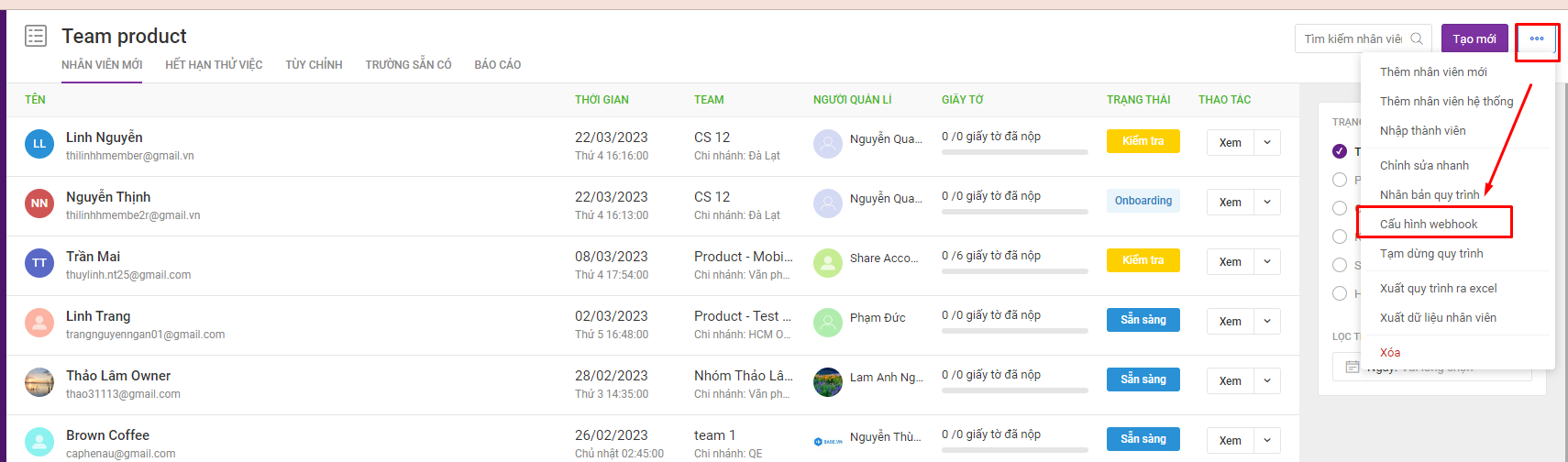
Task: Click Linh Nguyễn's LL avatar
Action: pos(39,144)
